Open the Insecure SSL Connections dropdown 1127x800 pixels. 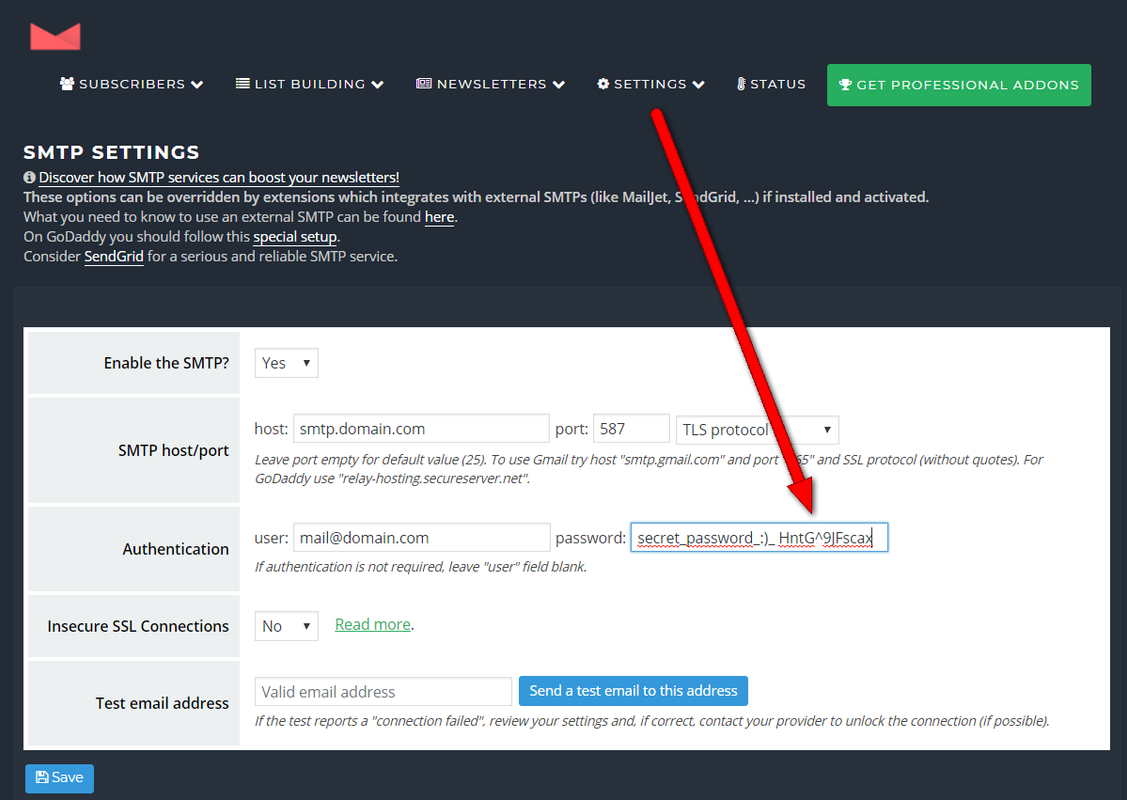coord(286,626)
